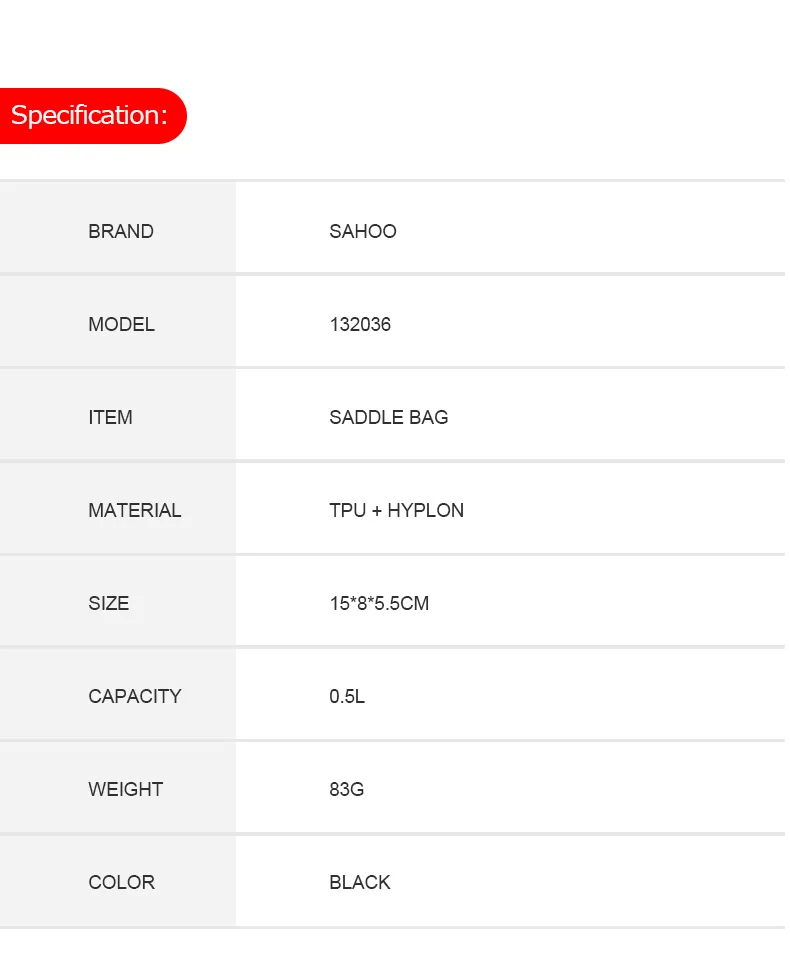Select the CAPACITY label cell

click(117, 694)
